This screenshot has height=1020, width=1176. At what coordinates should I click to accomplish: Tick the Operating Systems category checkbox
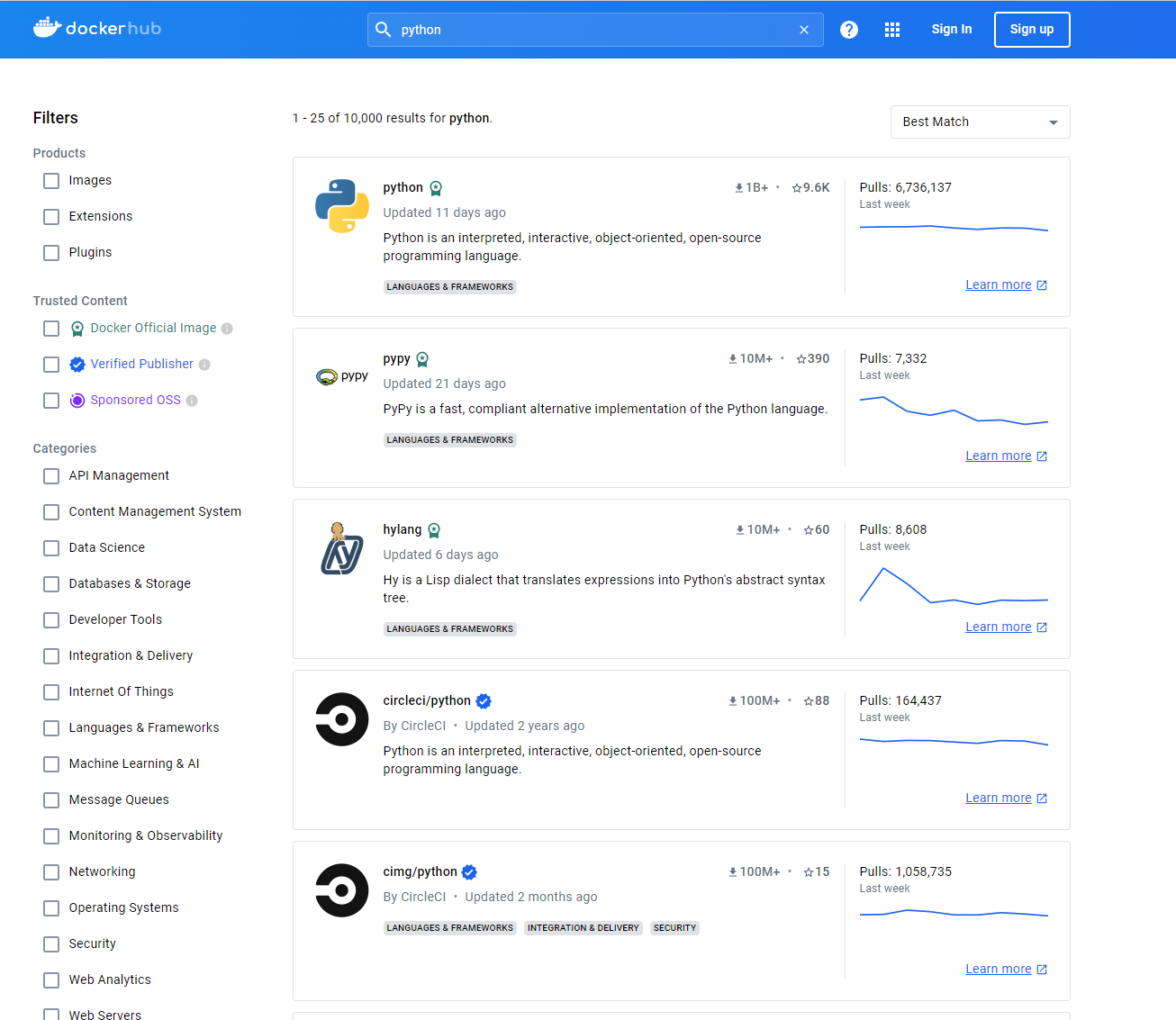51,908
